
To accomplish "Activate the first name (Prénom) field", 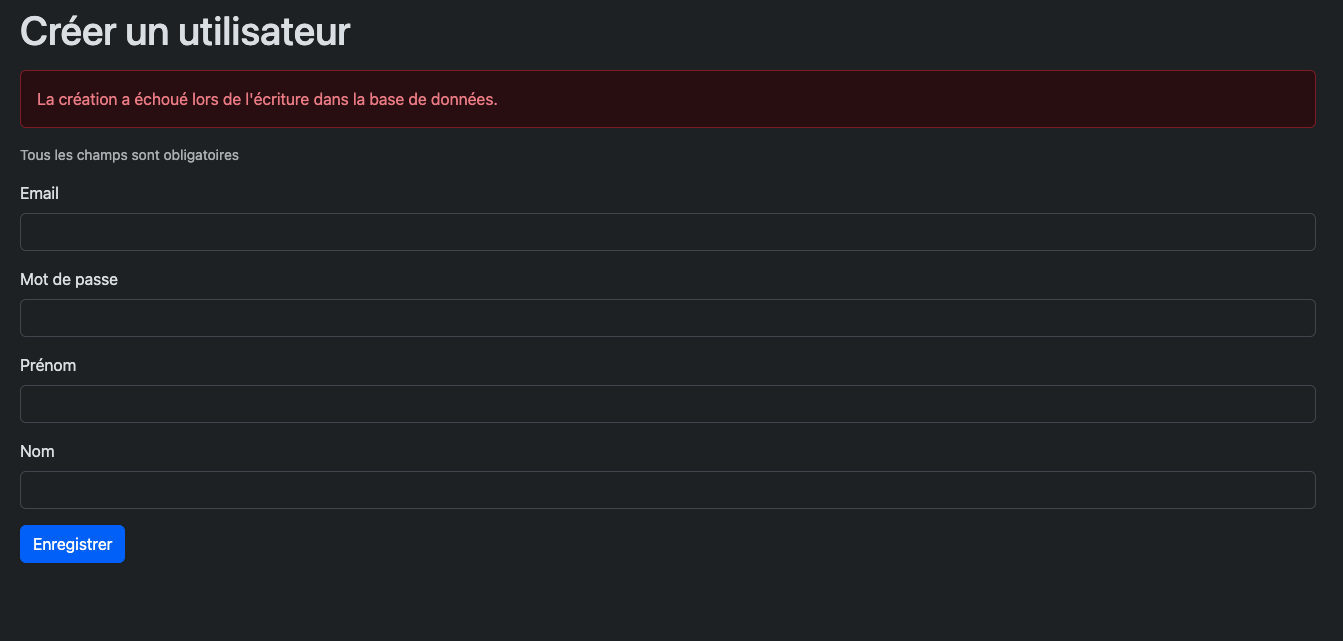I will (x=667, y=404).
